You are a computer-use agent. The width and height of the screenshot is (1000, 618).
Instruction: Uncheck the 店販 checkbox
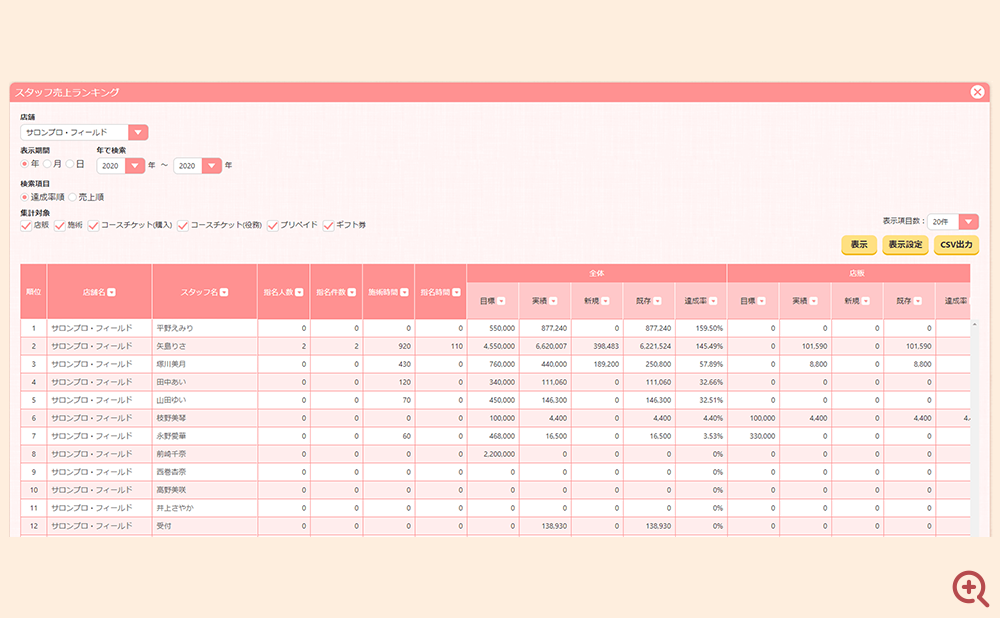point(26,225)
